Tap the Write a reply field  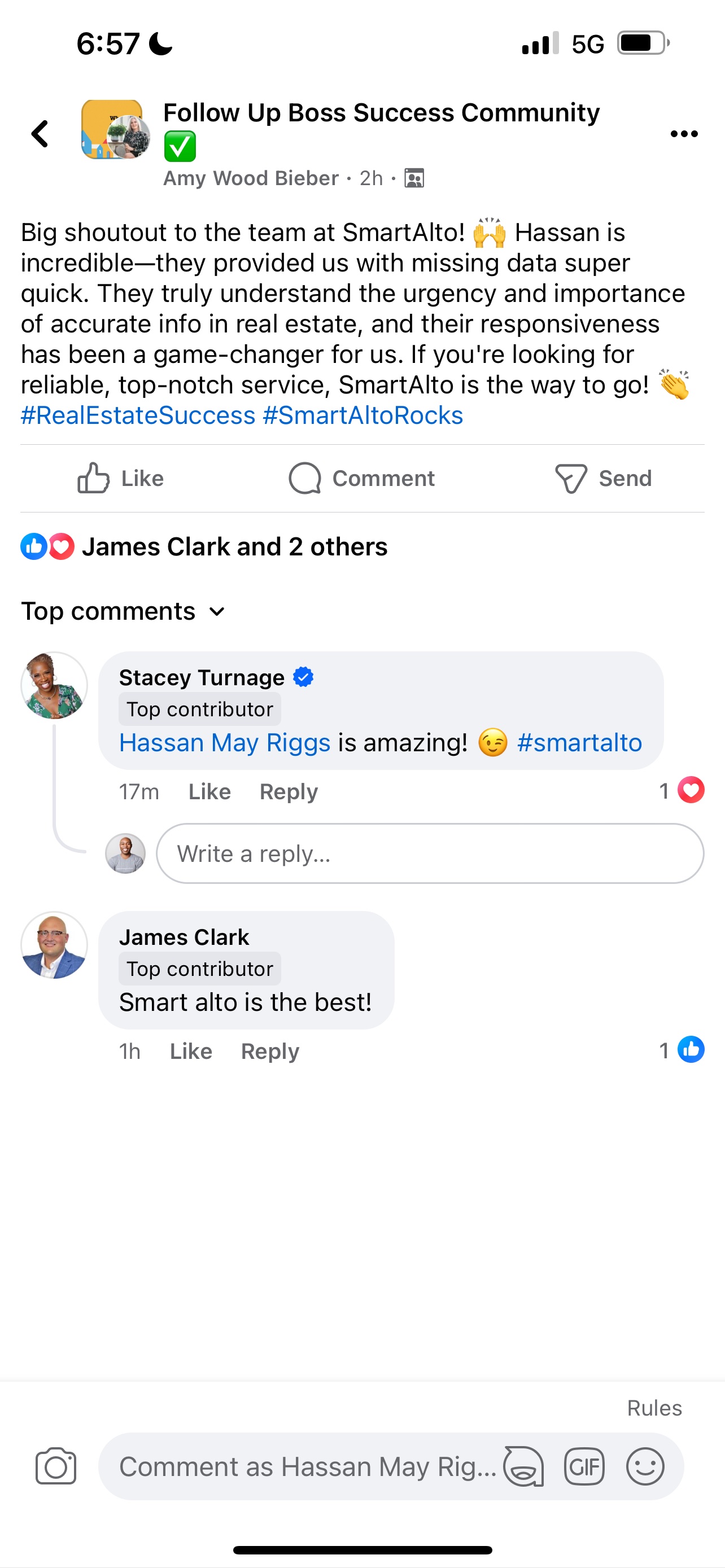pyautogui.click(x=430, y=853)
